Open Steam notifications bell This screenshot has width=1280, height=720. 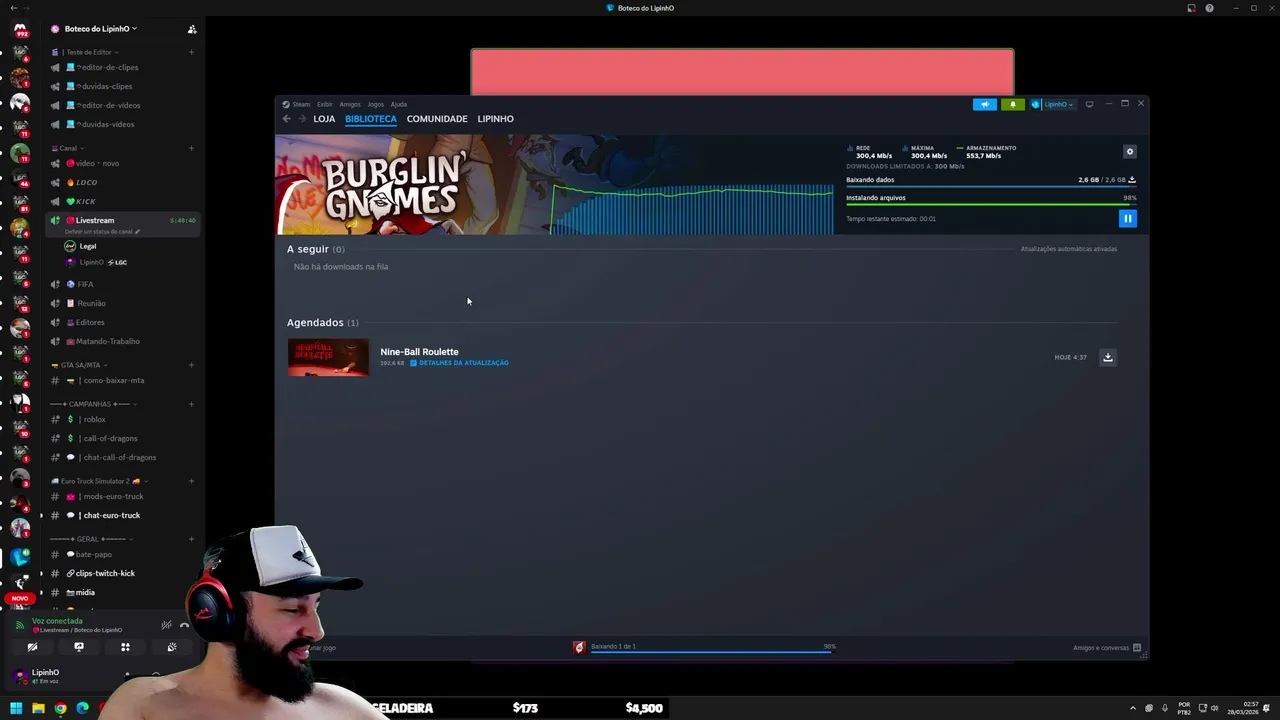pyautogui.click(x=1012, y=104)
